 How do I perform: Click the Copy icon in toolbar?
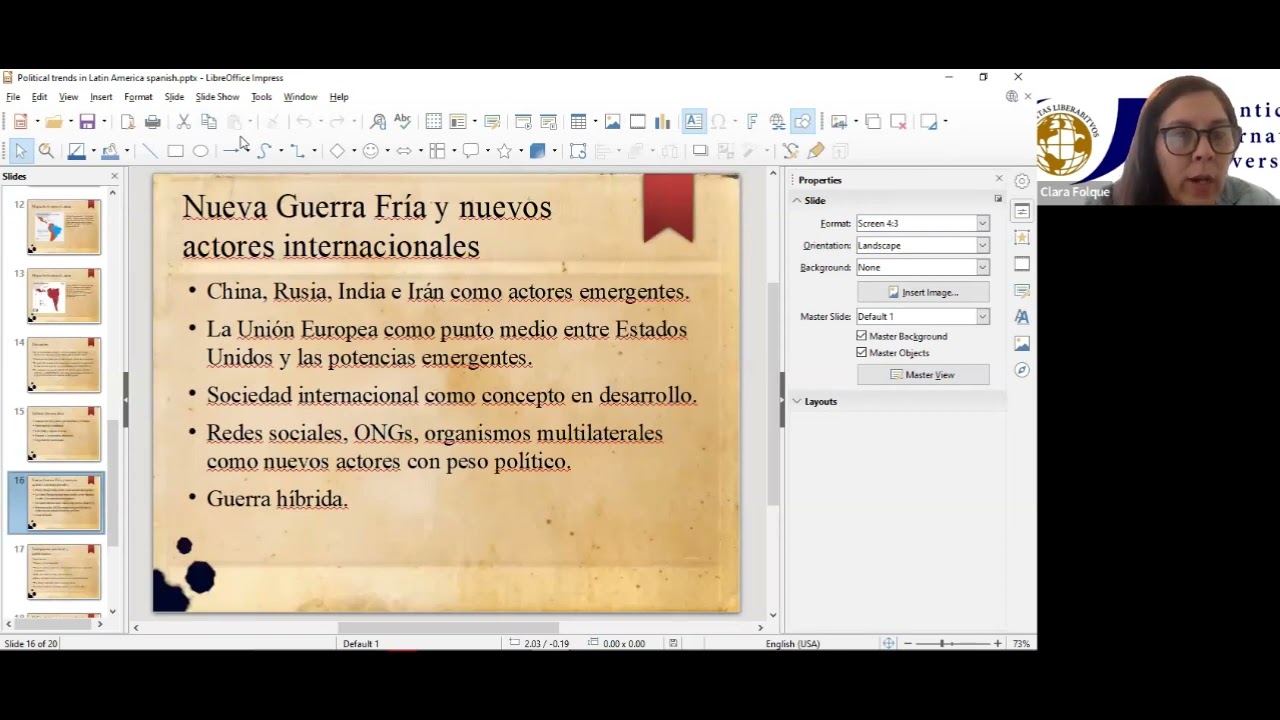pos(209,122)
